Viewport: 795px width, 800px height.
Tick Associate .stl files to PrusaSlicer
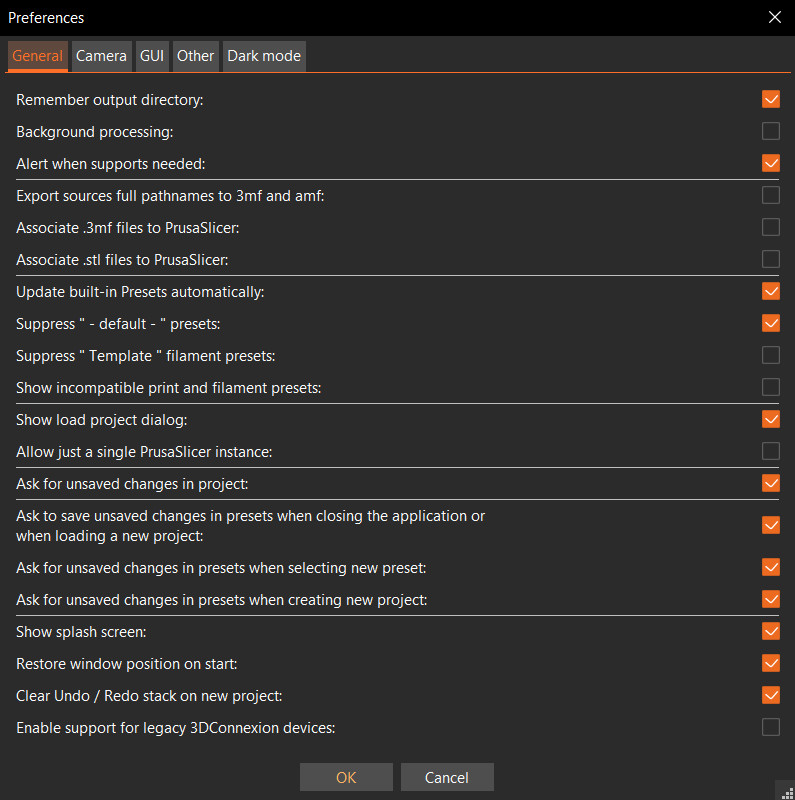click(771, 259)
